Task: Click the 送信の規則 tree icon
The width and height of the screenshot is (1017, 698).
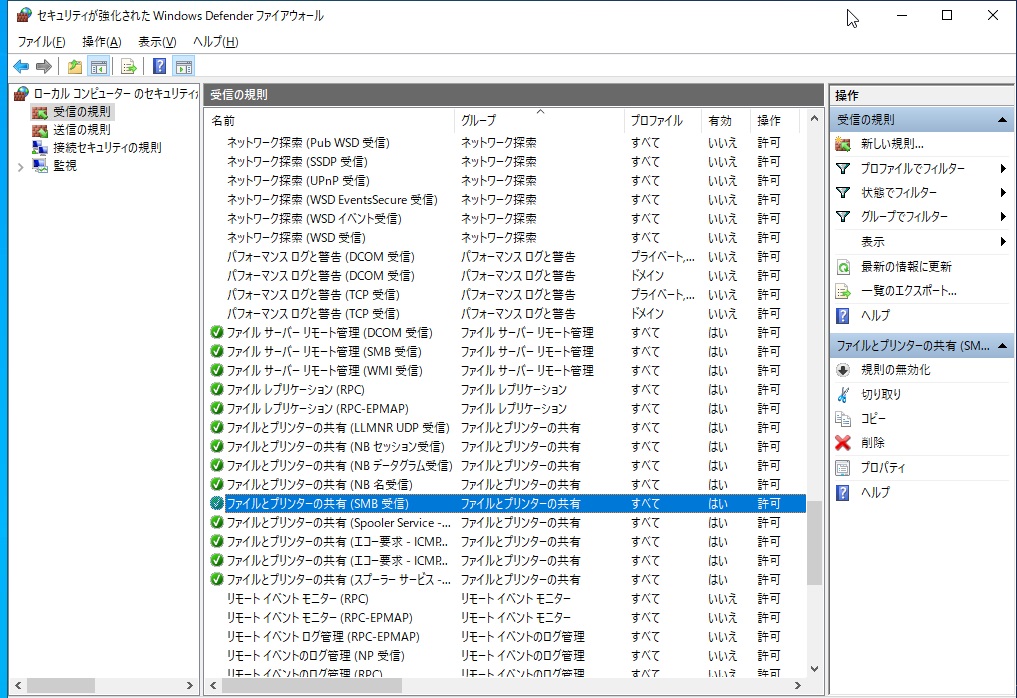Action: tap(40, 130)
